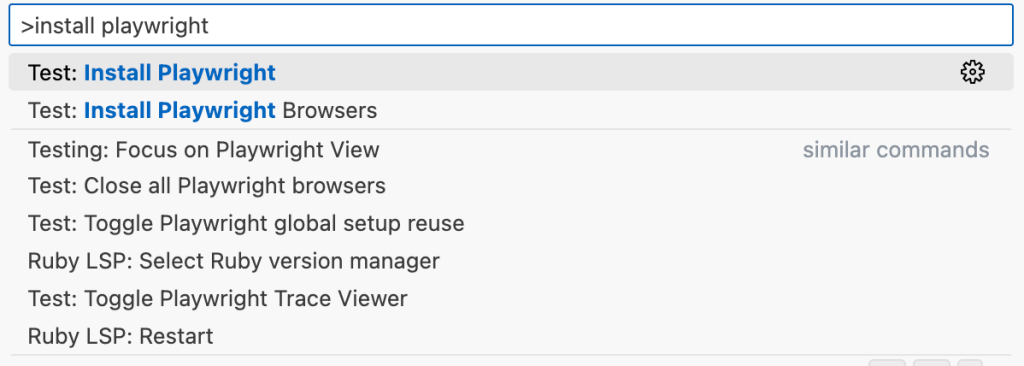The width and height of the screenshot is (1024, 366).
Task: Click the narrowest keycap at the bottom-right edge
Action: (x=970, y=363)
